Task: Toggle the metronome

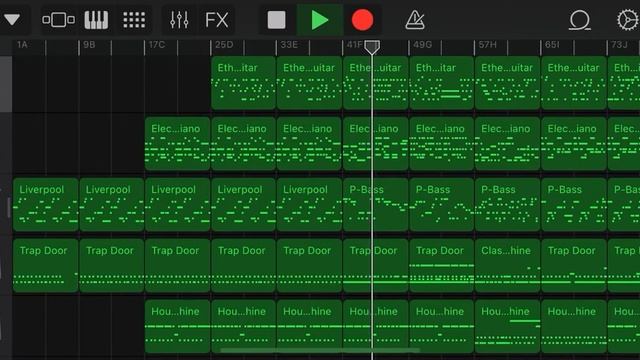Action: tap(415, 20)
